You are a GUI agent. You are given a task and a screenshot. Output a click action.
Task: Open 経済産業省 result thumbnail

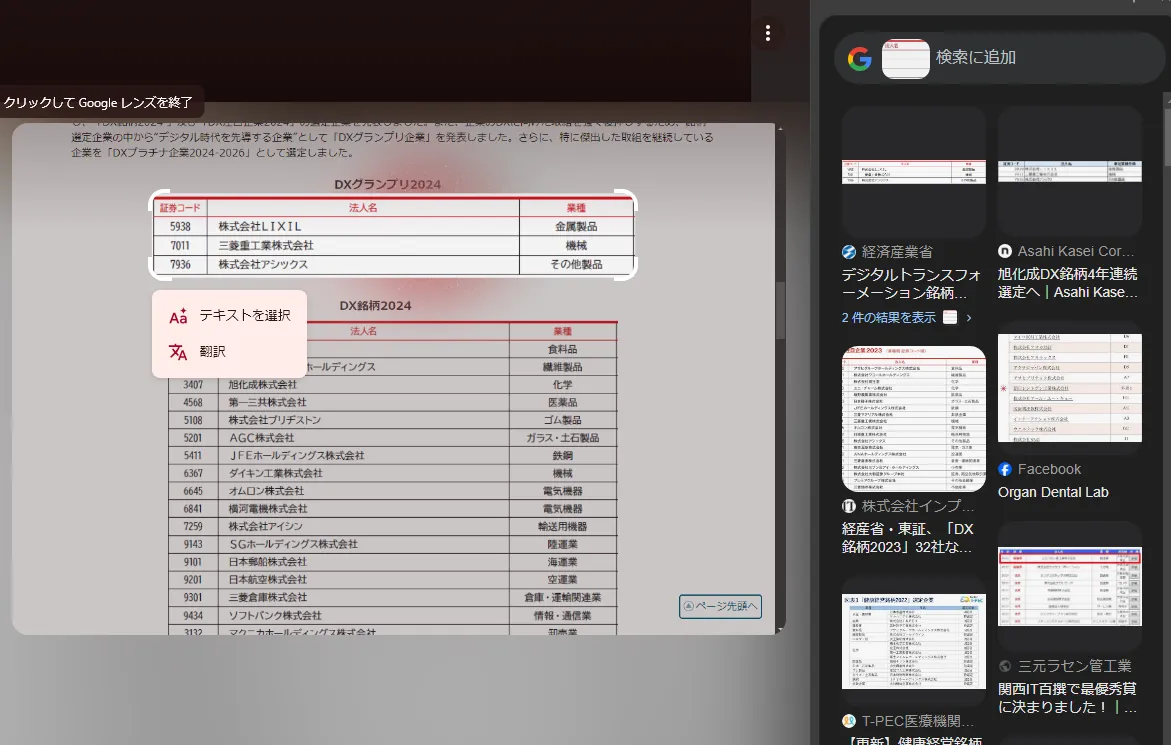[913, 171]
